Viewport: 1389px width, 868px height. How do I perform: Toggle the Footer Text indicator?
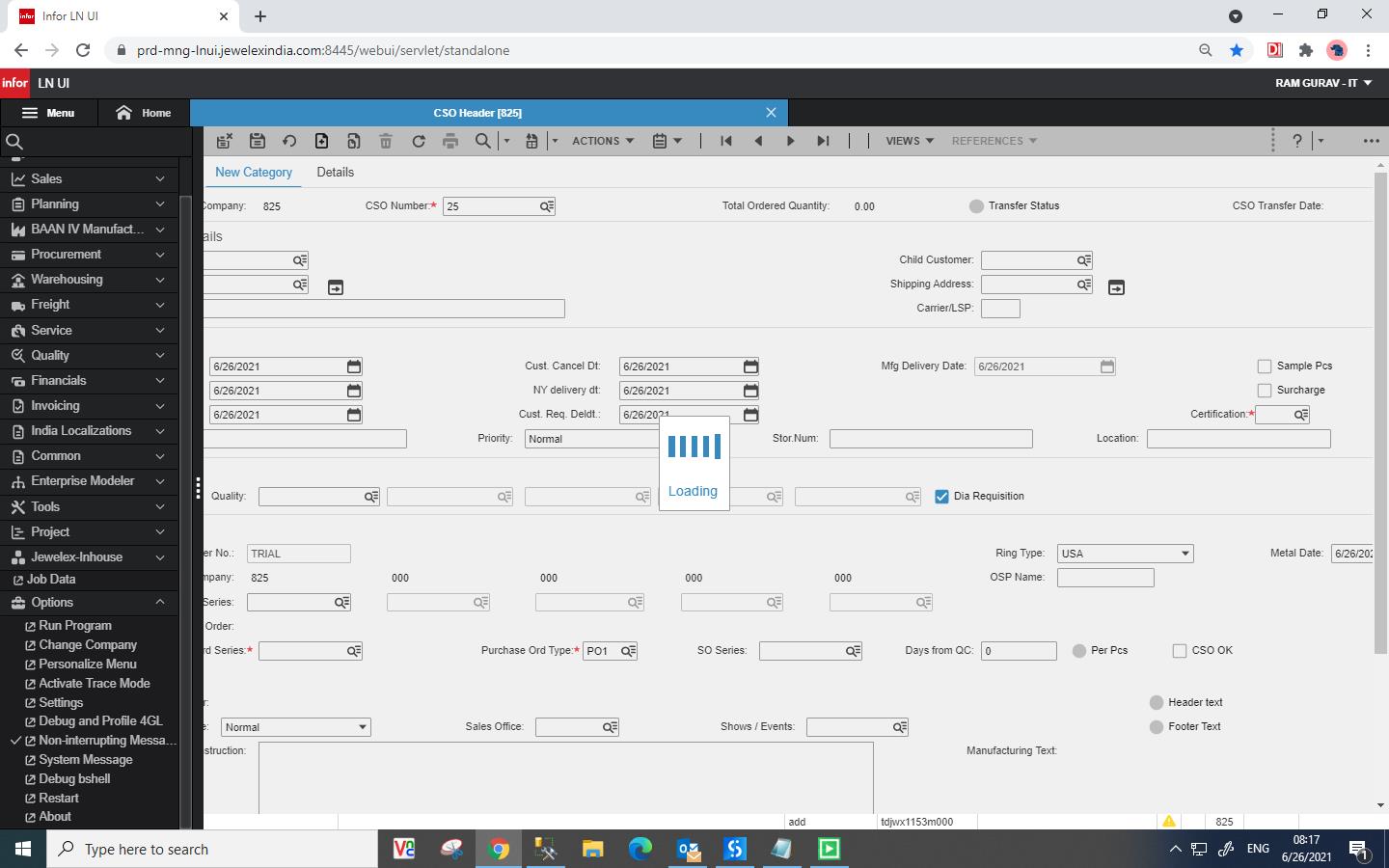point(1157,727)
